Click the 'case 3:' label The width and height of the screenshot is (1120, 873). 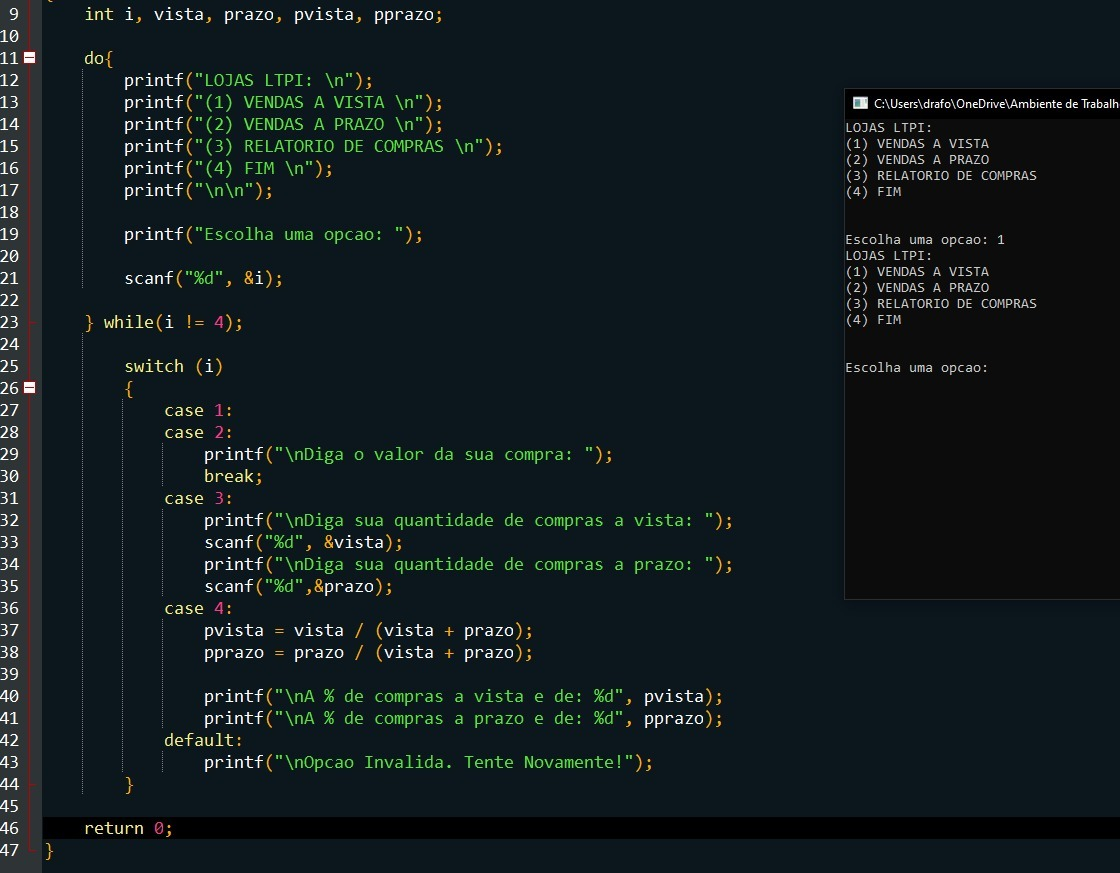(198, 499)
